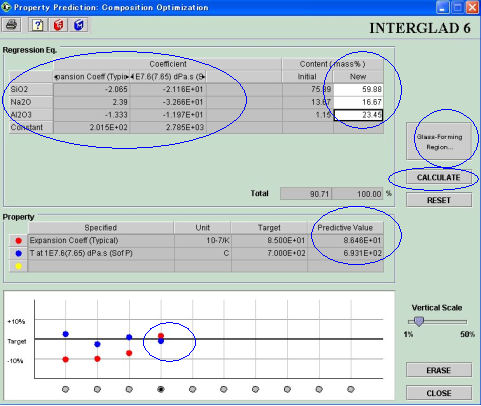The height and width of the screenshot is (406, 481).
Task: Click the constant cell 2.015E+02
Action: 92,127
